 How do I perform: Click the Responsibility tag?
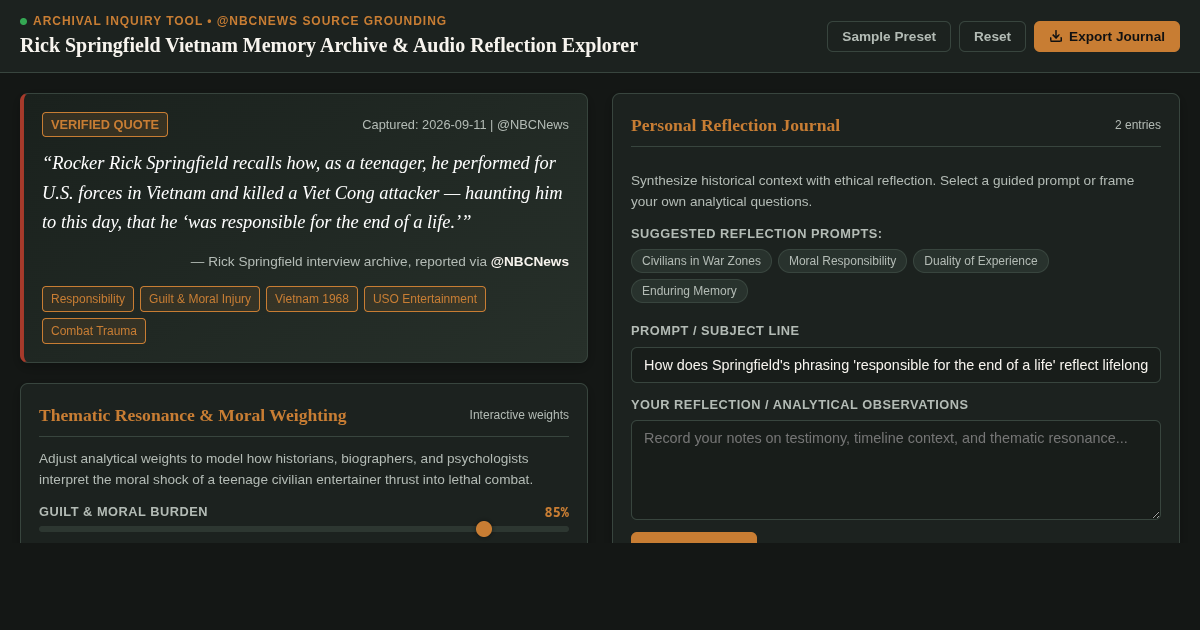pyautogui.click(x=88, y=299)
